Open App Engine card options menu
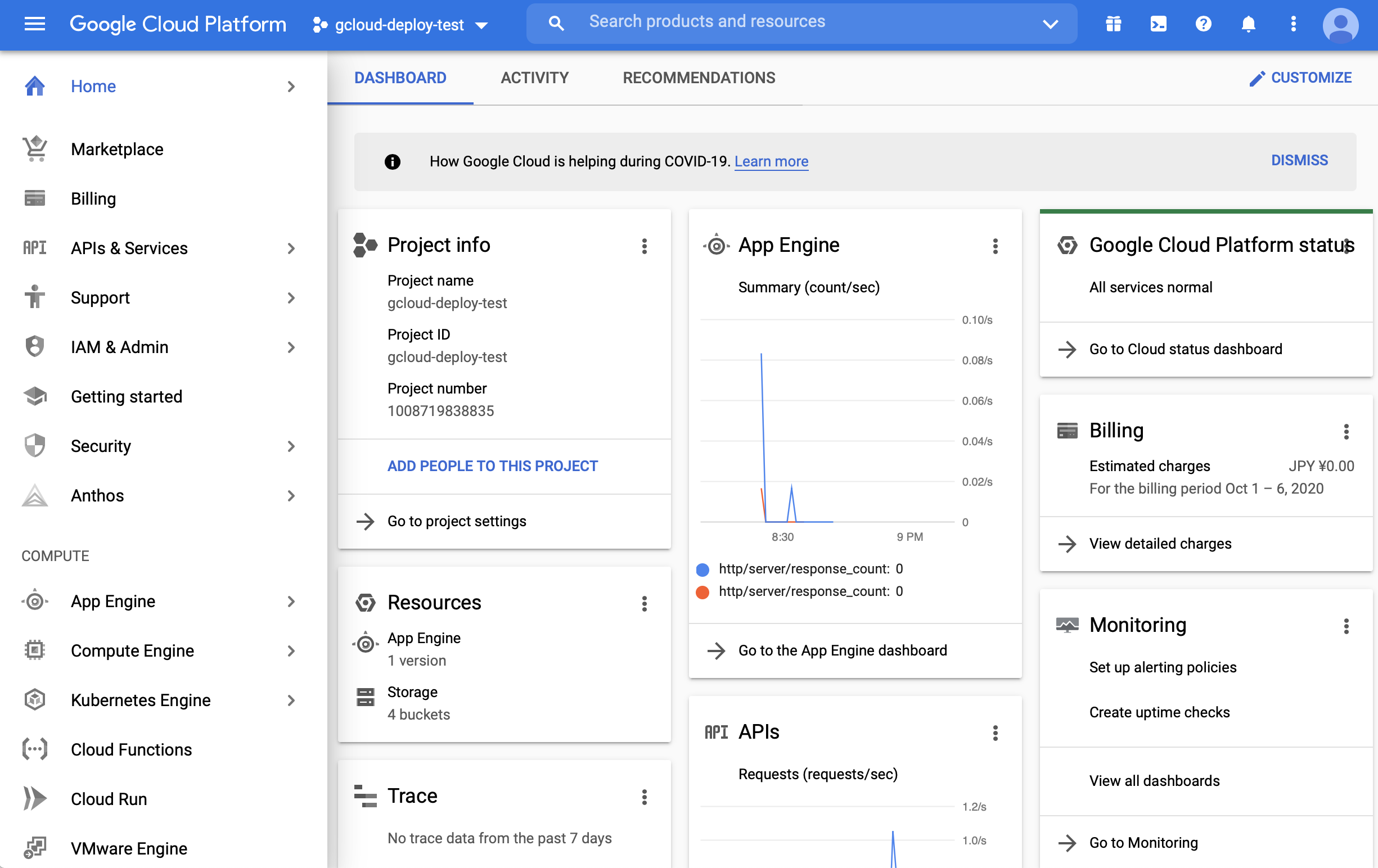The image size is (1378, 868). click(995, 246)
